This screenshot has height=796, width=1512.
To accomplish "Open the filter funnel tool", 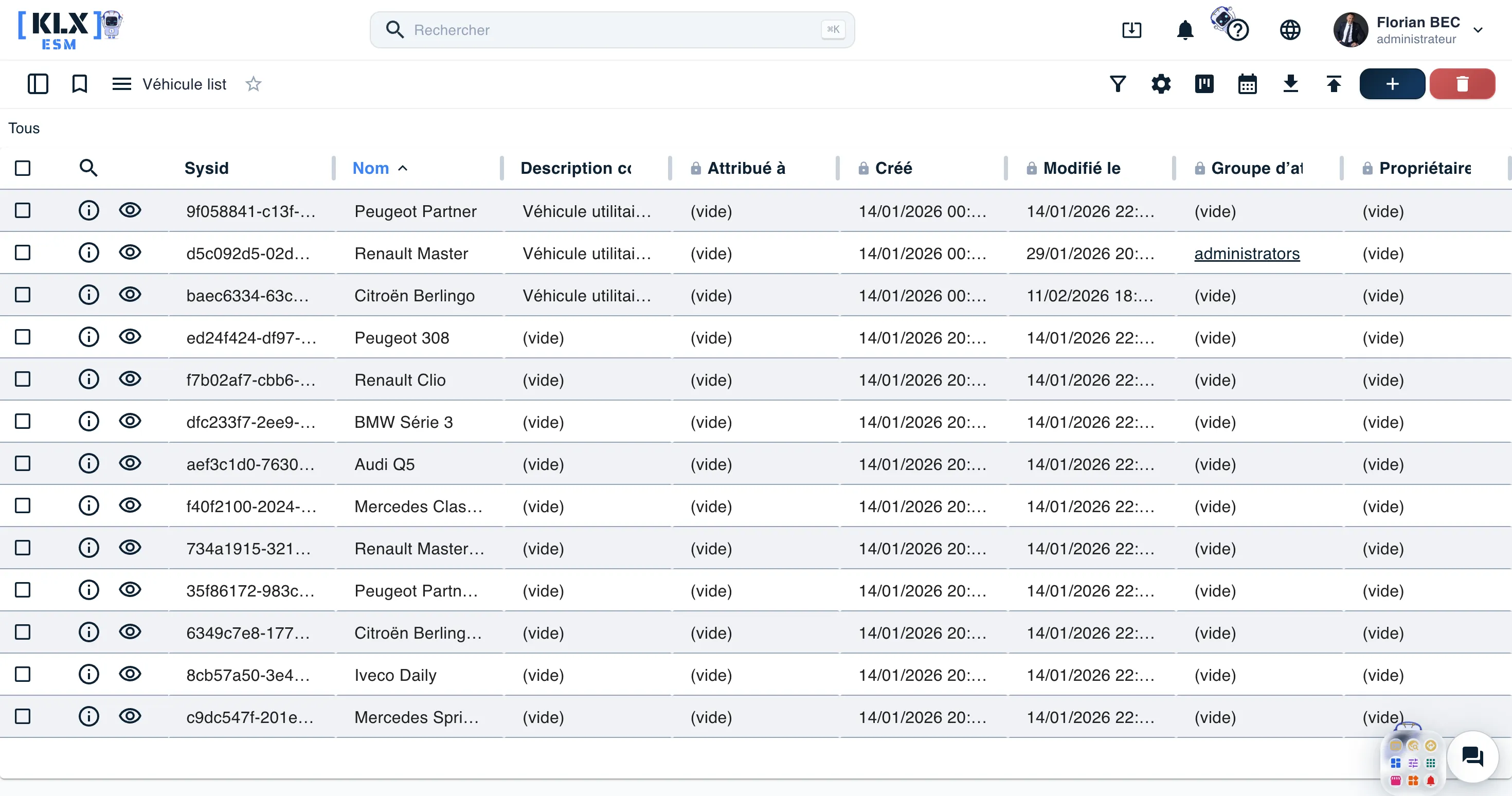I will 1118,84.
